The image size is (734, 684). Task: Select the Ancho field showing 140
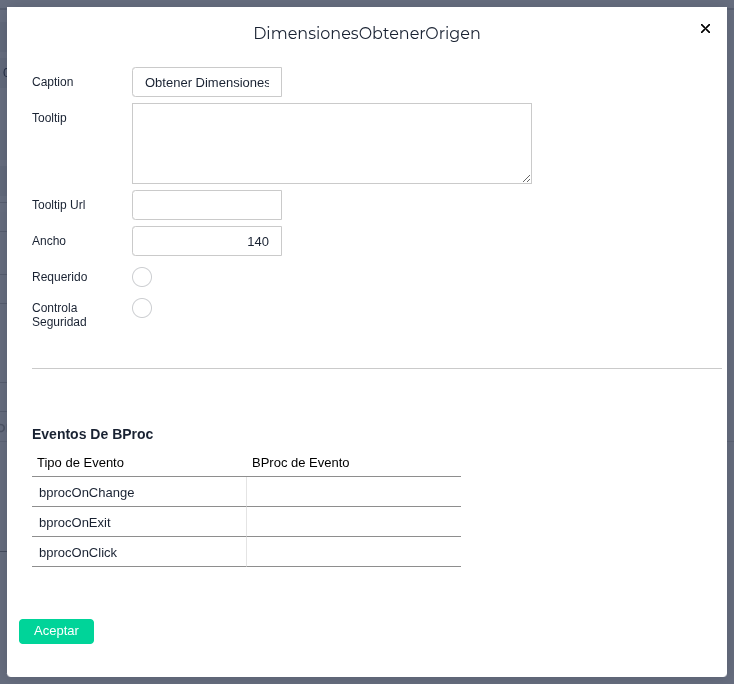coord(207,241)
